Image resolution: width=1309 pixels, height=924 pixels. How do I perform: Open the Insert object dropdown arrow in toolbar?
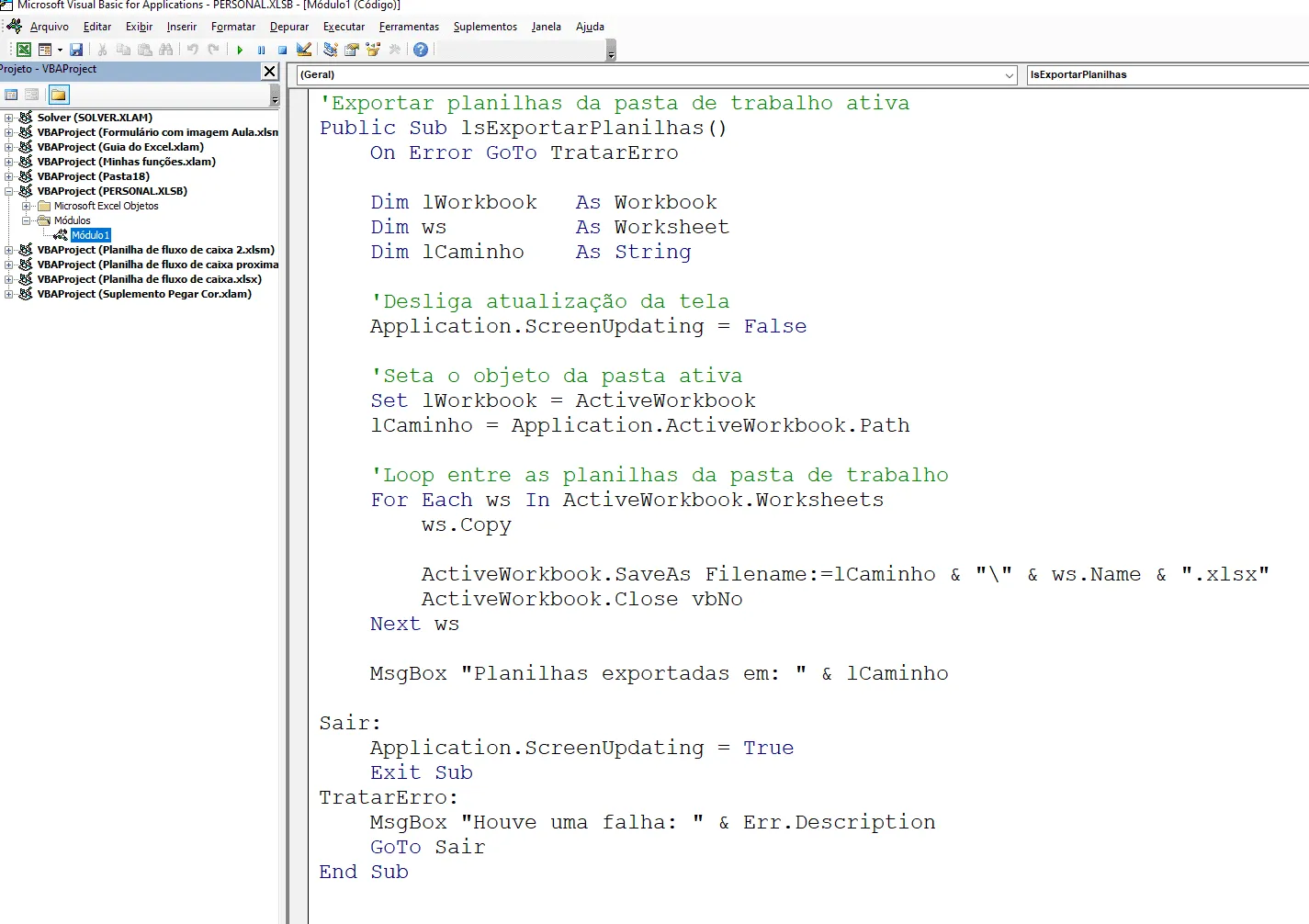tap(60, 50)
